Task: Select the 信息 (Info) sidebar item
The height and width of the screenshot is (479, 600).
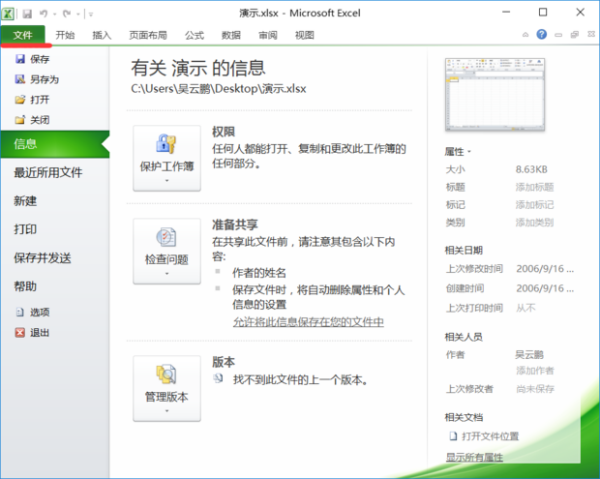Action: click(55, 144)
